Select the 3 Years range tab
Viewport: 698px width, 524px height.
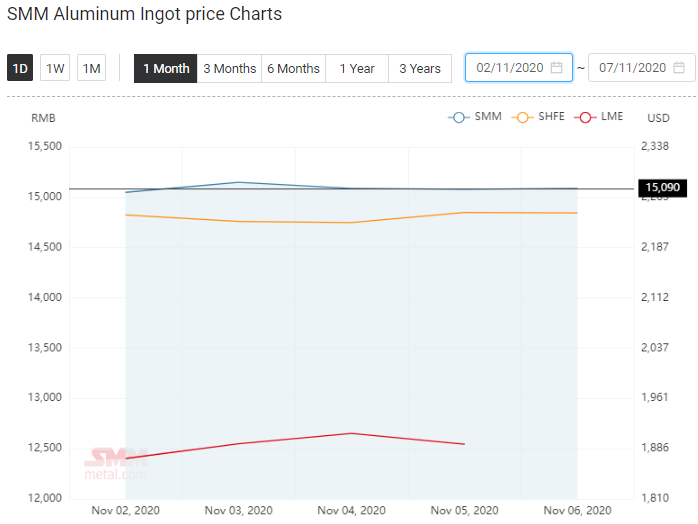pyautogui.click(x=420, y=69)
